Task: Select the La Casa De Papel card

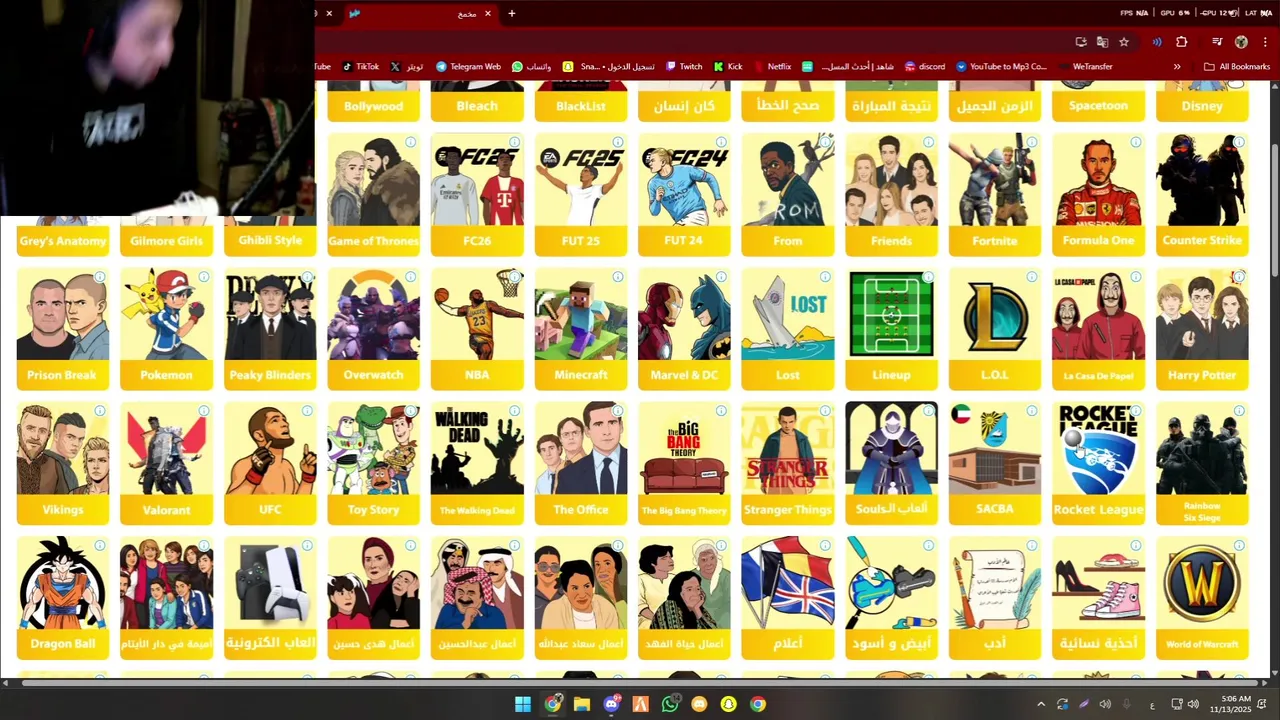Action: (1098, 328)
